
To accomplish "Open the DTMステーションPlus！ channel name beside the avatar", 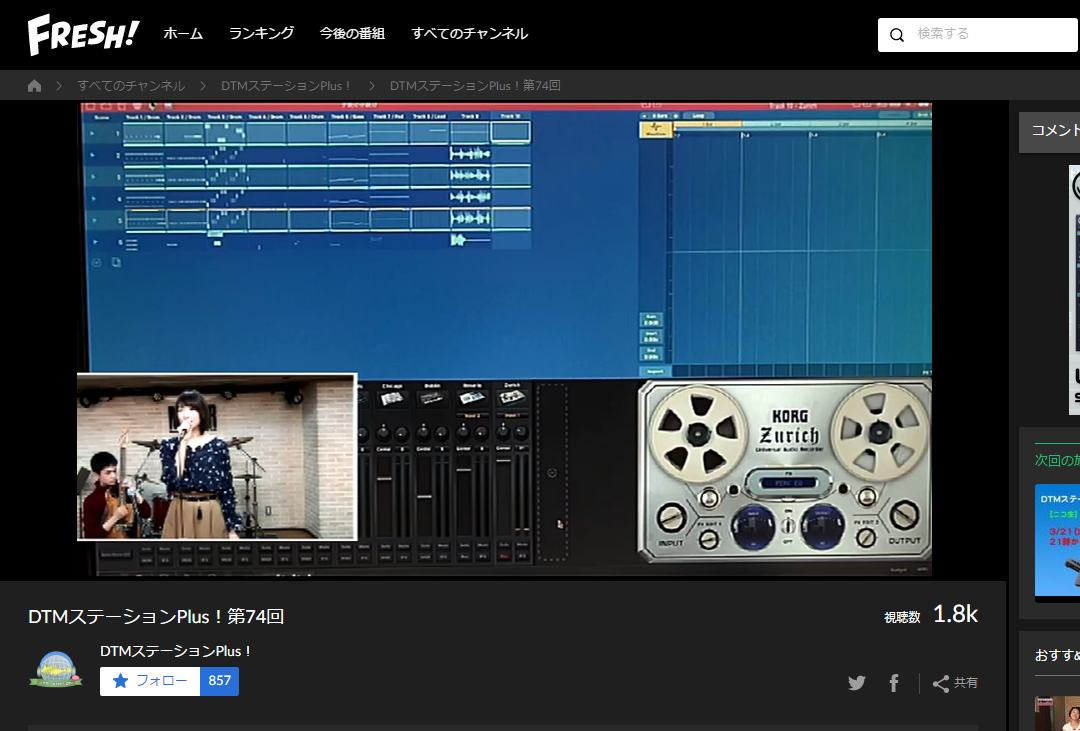I will 176,651.
